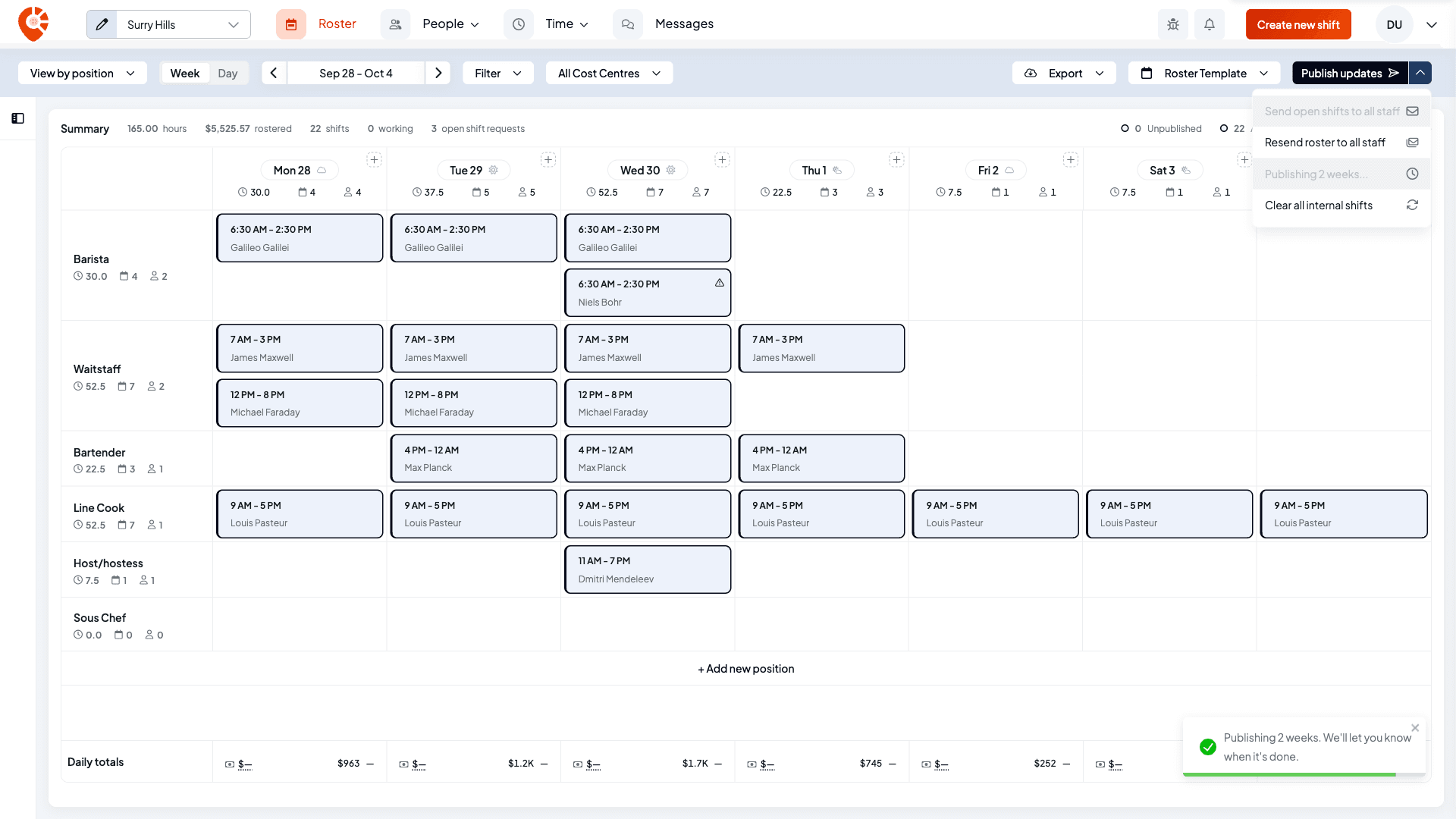Add a shift on Fri 2
The width and height of the screenshot is (1456, 819).
tap(1070, 160)
